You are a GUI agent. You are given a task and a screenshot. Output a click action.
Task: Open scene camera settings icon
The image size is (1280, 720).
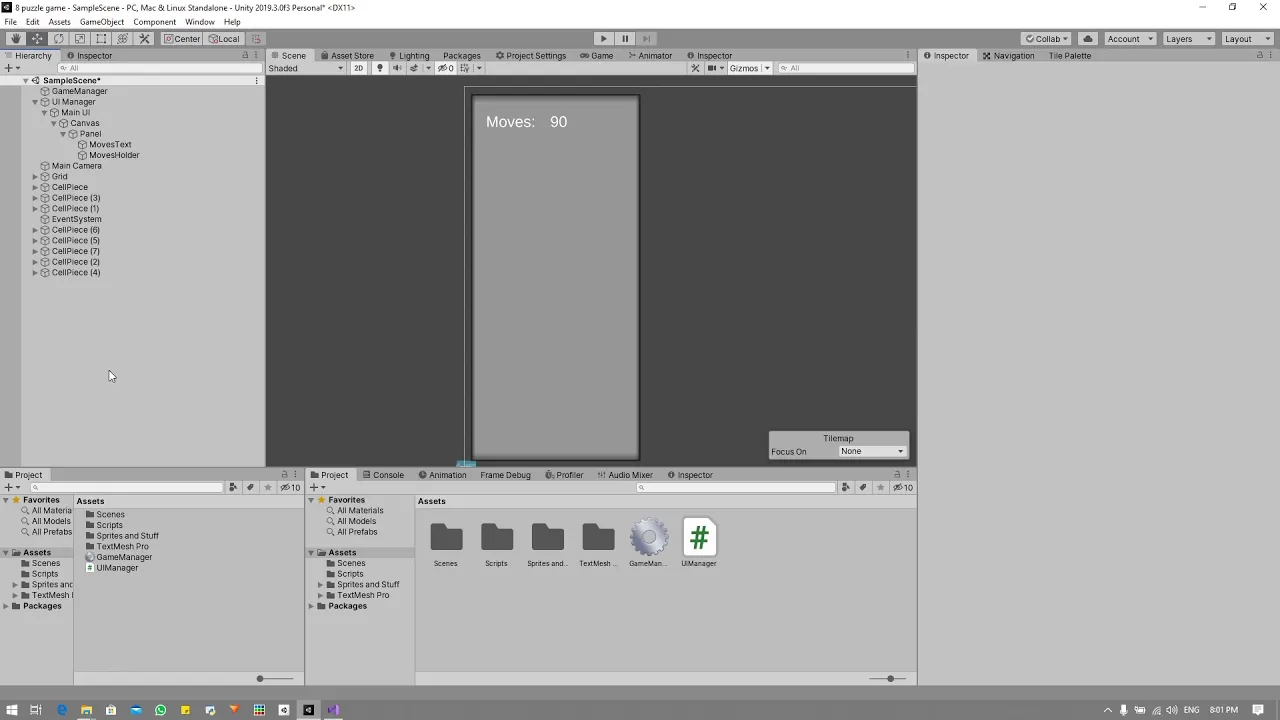click(x=714, y=68)
